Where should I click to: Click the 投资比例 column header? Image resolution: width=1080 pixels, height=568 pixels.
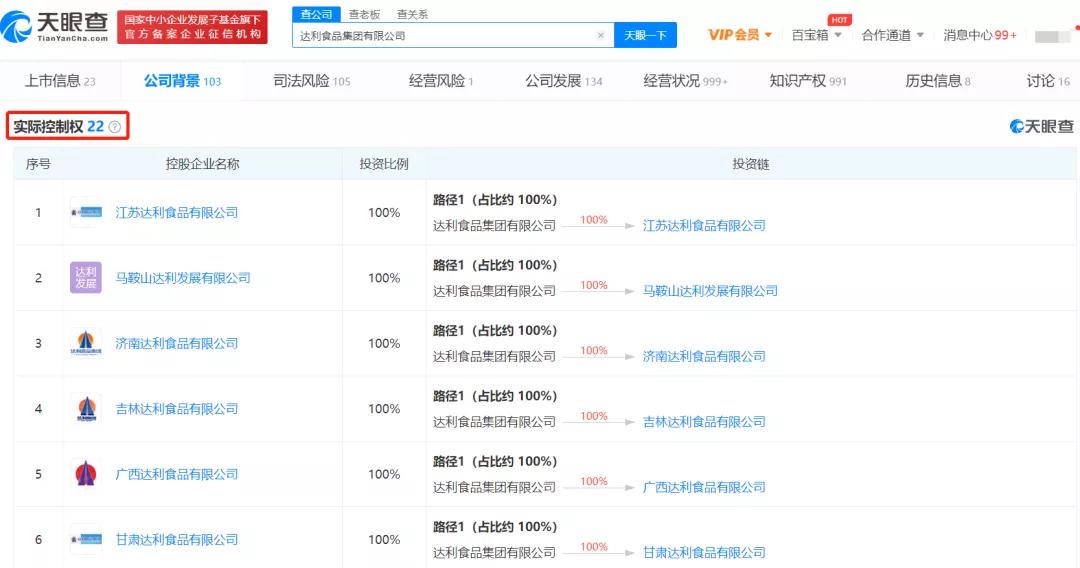(x=384, y=164)
